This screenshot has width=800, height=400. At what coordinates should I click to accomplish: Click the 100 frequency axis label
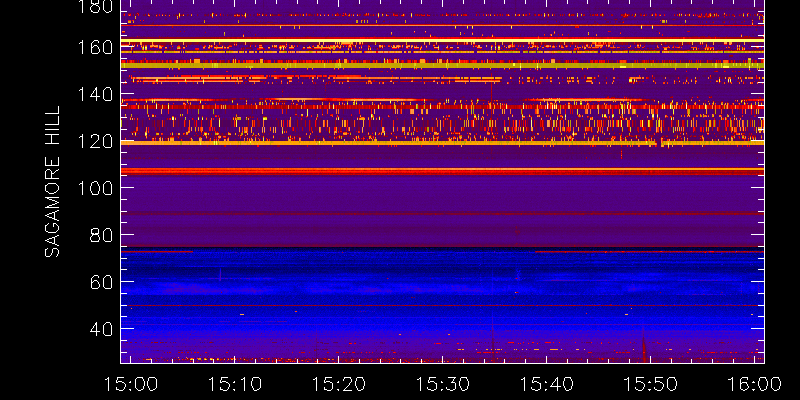tap(95, 188)
